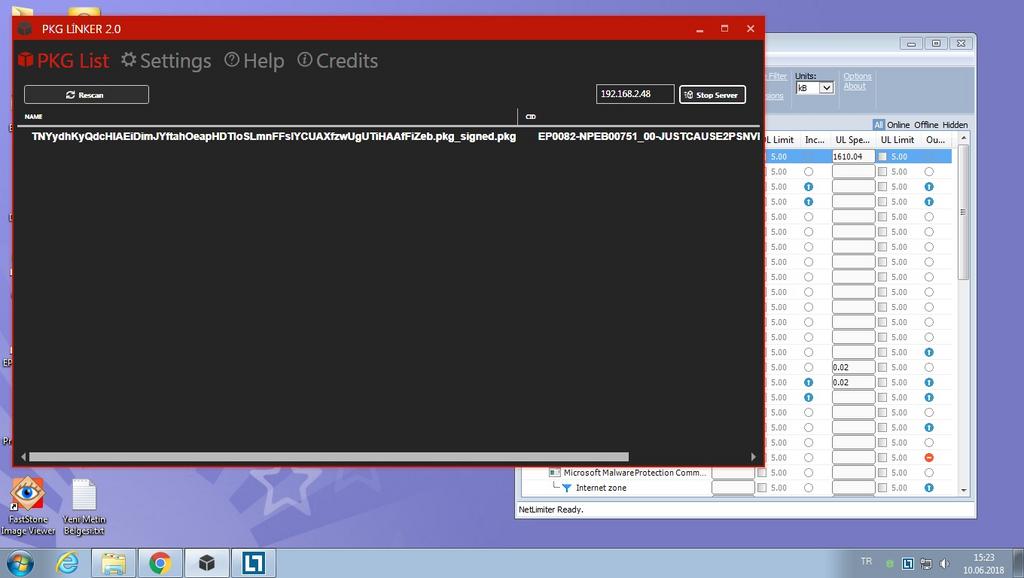This screenshot has width=1024, height=578.
Task: Focus the 192.168.2.48 IP address field
Action: point(634,94)
